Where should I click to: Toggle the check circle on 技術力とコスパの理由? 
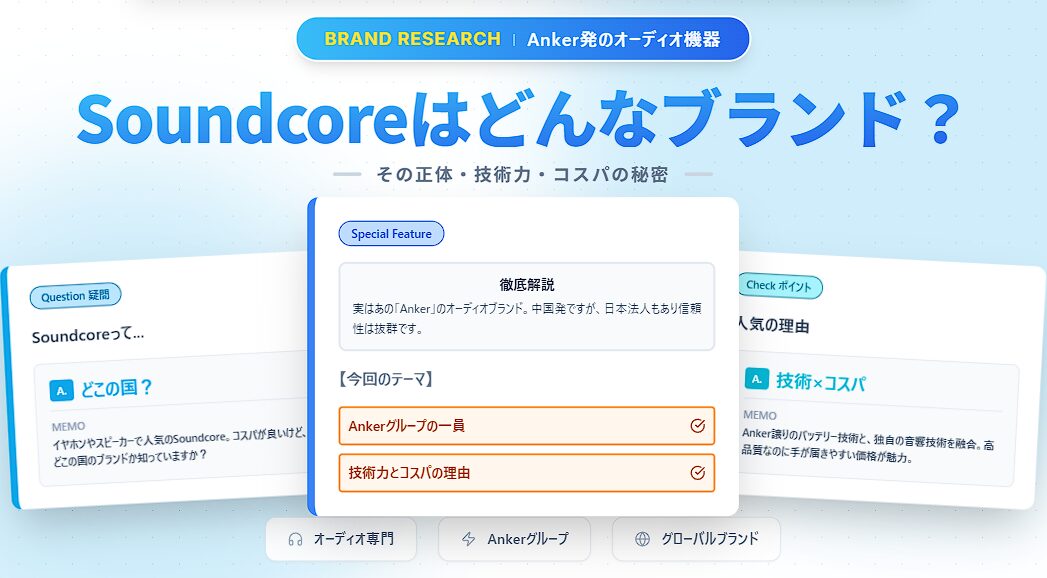[x=698, y=473]
